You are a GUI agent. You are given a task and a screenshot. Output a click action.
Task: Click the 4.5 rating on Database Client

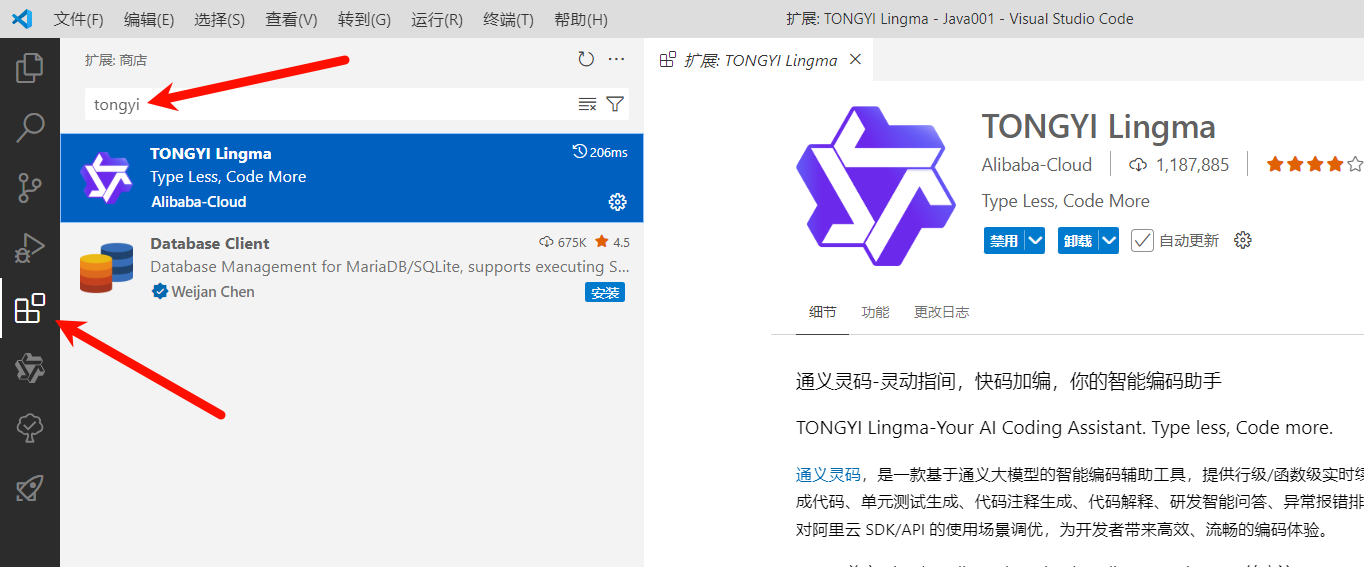[612, 242]
